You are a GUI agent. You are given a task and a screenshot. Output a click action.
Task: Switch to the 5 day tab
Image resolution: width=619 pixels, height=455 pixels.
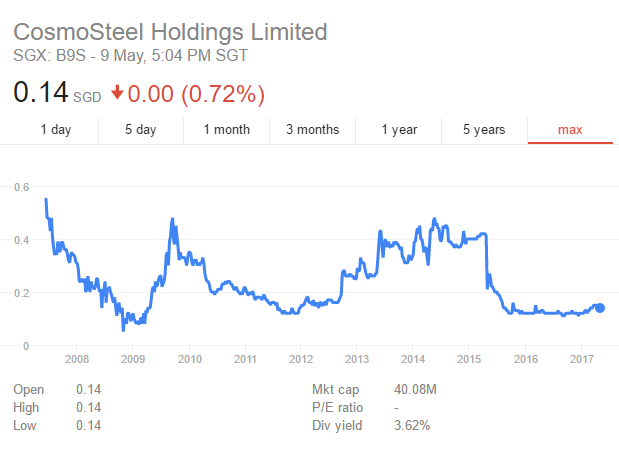140,129
